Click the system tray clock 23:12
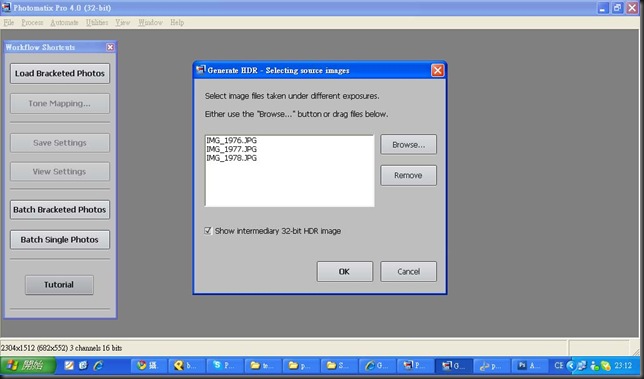The height and width of the screenshot is (379, 644). pos(623,365)
